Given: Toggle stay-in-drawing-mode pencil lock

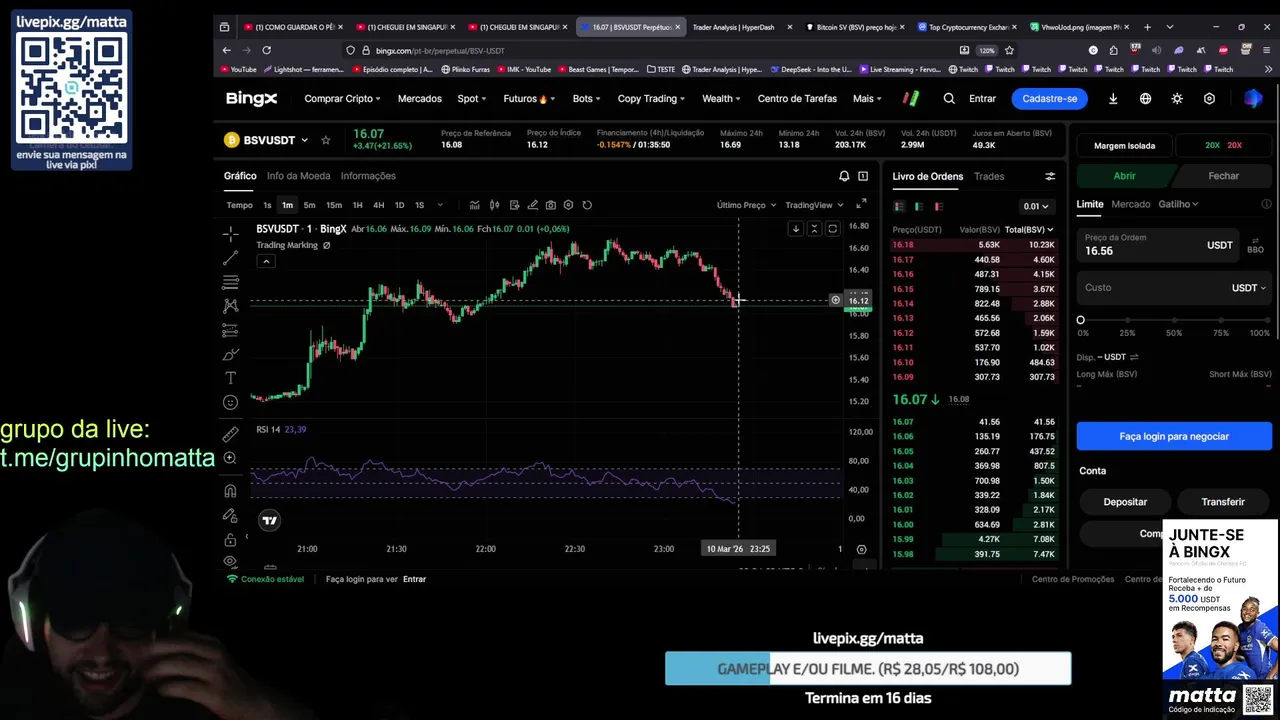Looking at the screenshot, I should point(231,516).
